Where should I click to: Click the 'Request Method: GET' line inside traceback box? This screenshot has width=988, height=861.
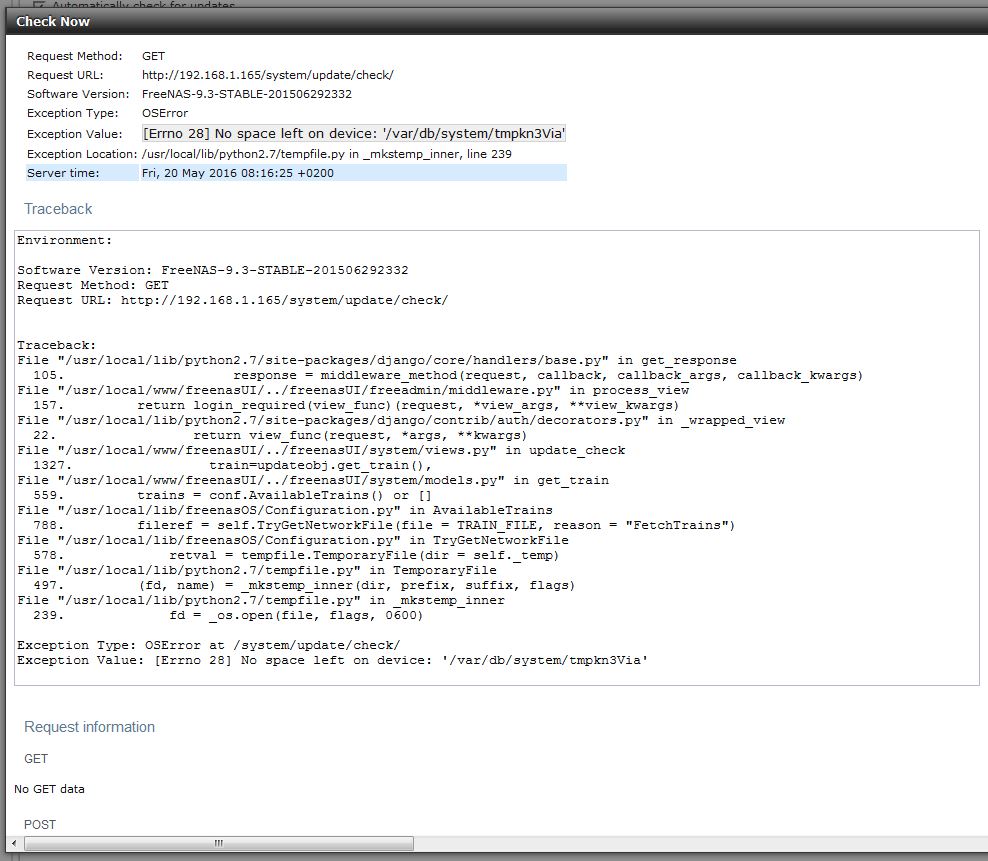(93, 285)
